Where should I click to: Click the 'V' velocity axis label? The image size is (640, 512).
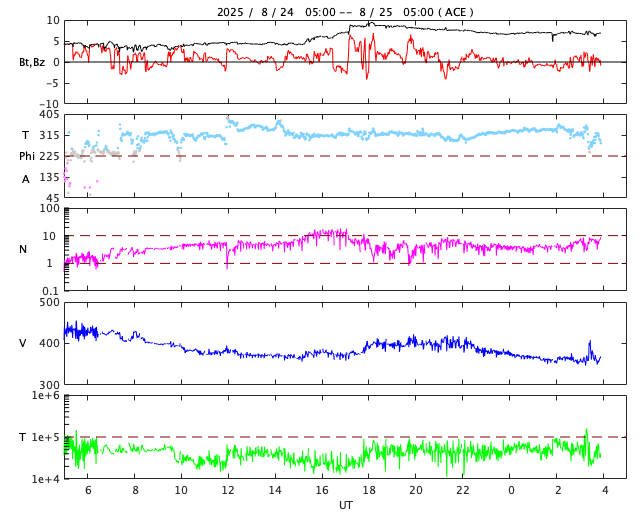pos(23,343)
